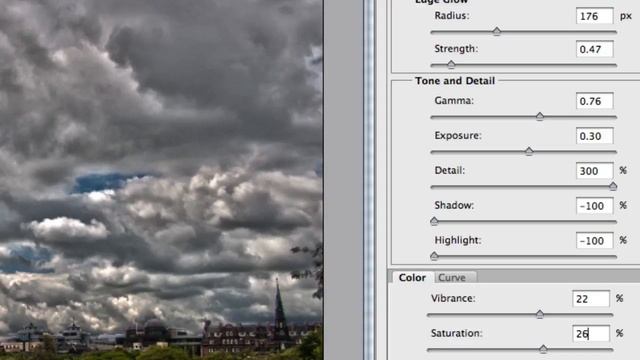Click the Radius label
The height and width of the screenshot is (360, 640).
tap(452, 16)
